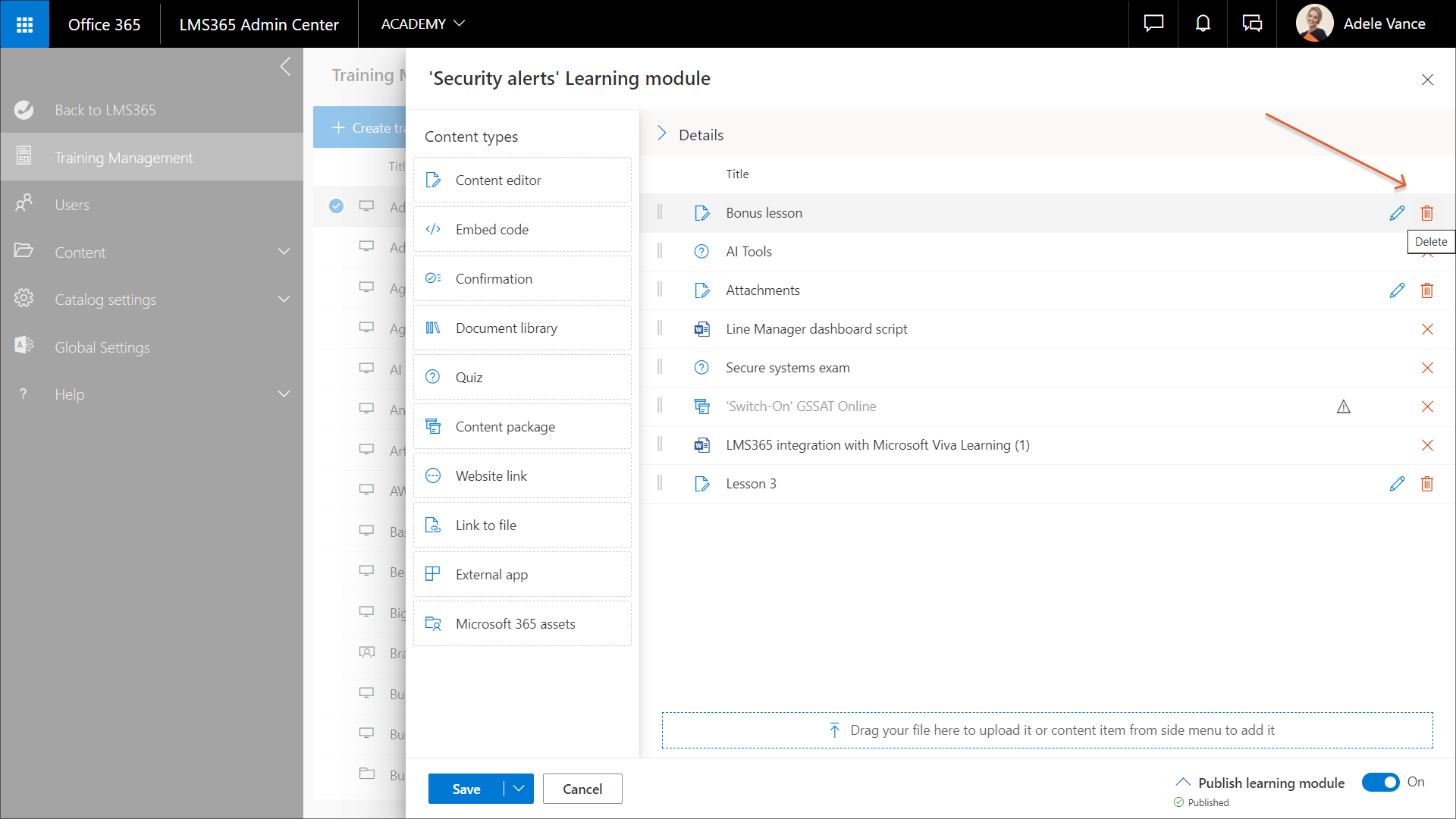Uncheck the selected training row checkbox
This screenshot has height=819, width=1456.
(336, 206)
